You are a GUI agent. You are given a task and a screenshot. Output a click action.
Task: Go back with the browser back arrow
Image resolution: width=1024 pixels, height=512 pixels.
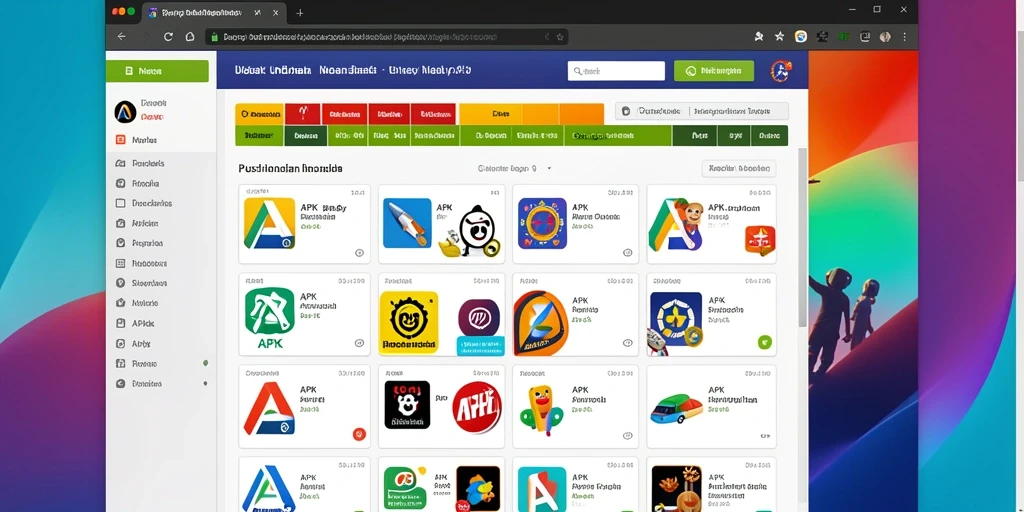[121, 37]
